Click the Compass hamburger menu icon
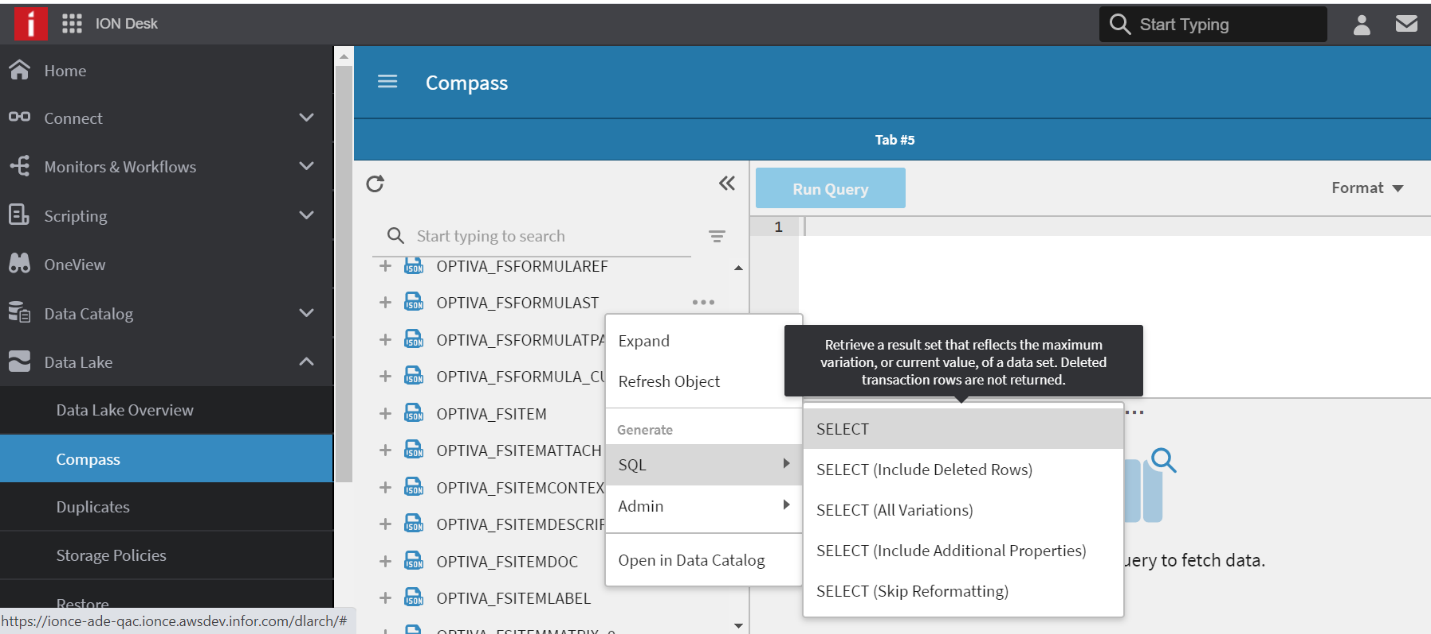1431x634 pixels. tap(388, 82)
